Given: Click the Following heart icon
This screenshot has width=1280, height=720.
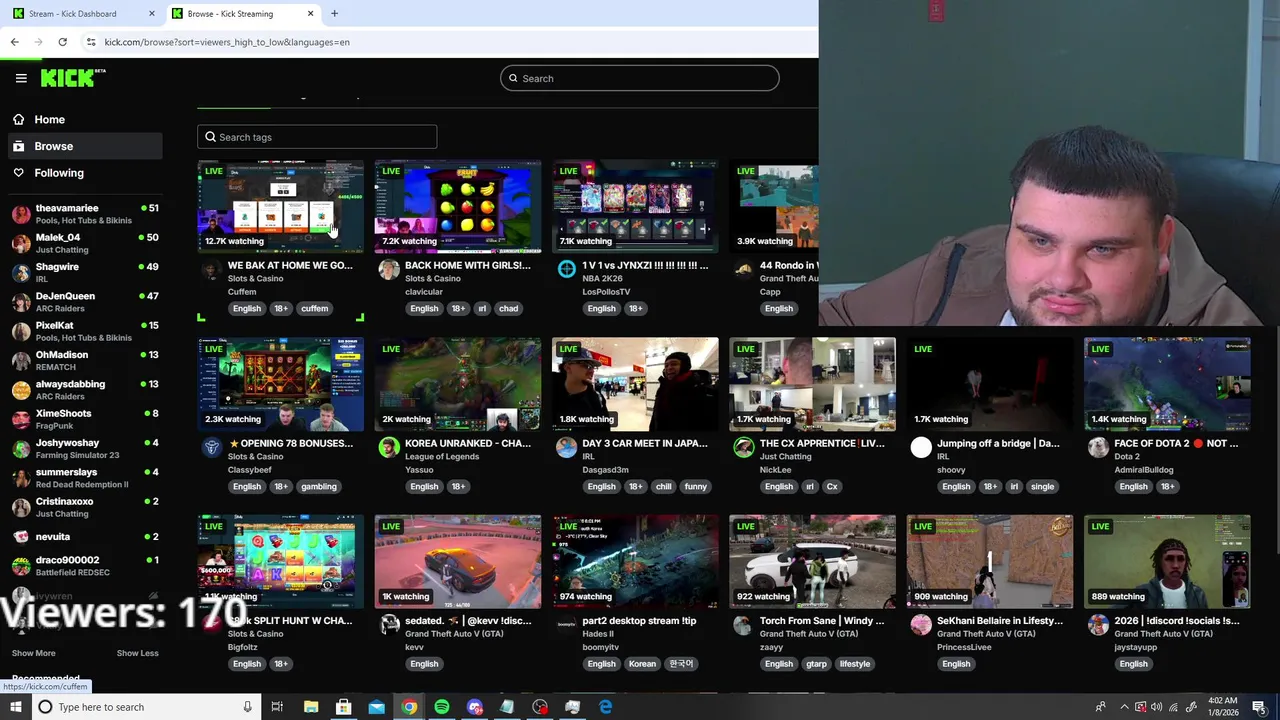Looking at the screenshot, I should tap(18, 173).
